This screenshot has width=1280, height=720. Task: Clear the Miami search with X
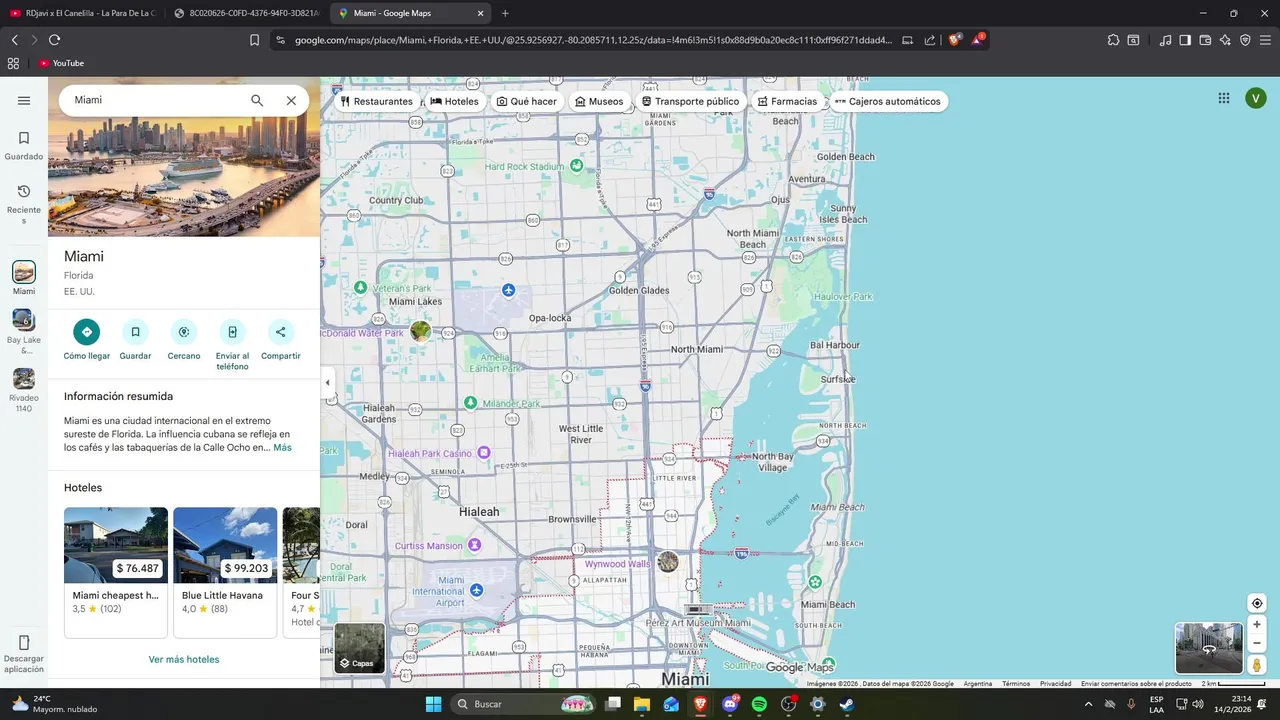click(x=291, y=100)
